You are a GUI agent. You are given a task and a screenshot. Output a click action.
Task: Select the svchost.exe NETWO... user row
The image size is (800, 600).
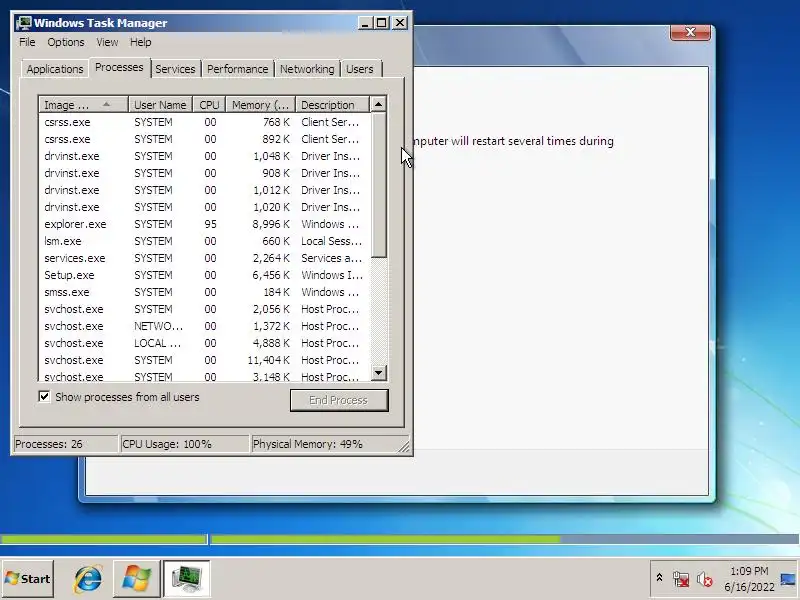[x=204, y=326]
